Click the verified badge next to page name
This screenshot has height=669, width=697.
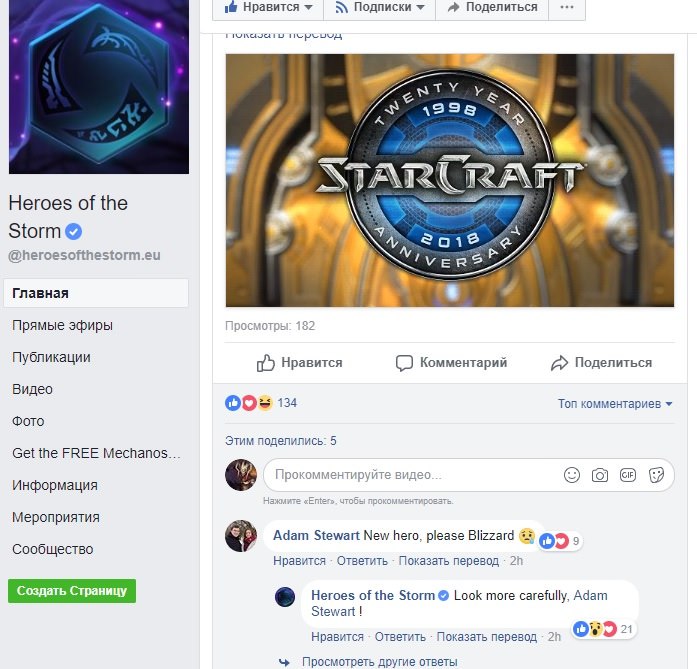coord(74,231)
